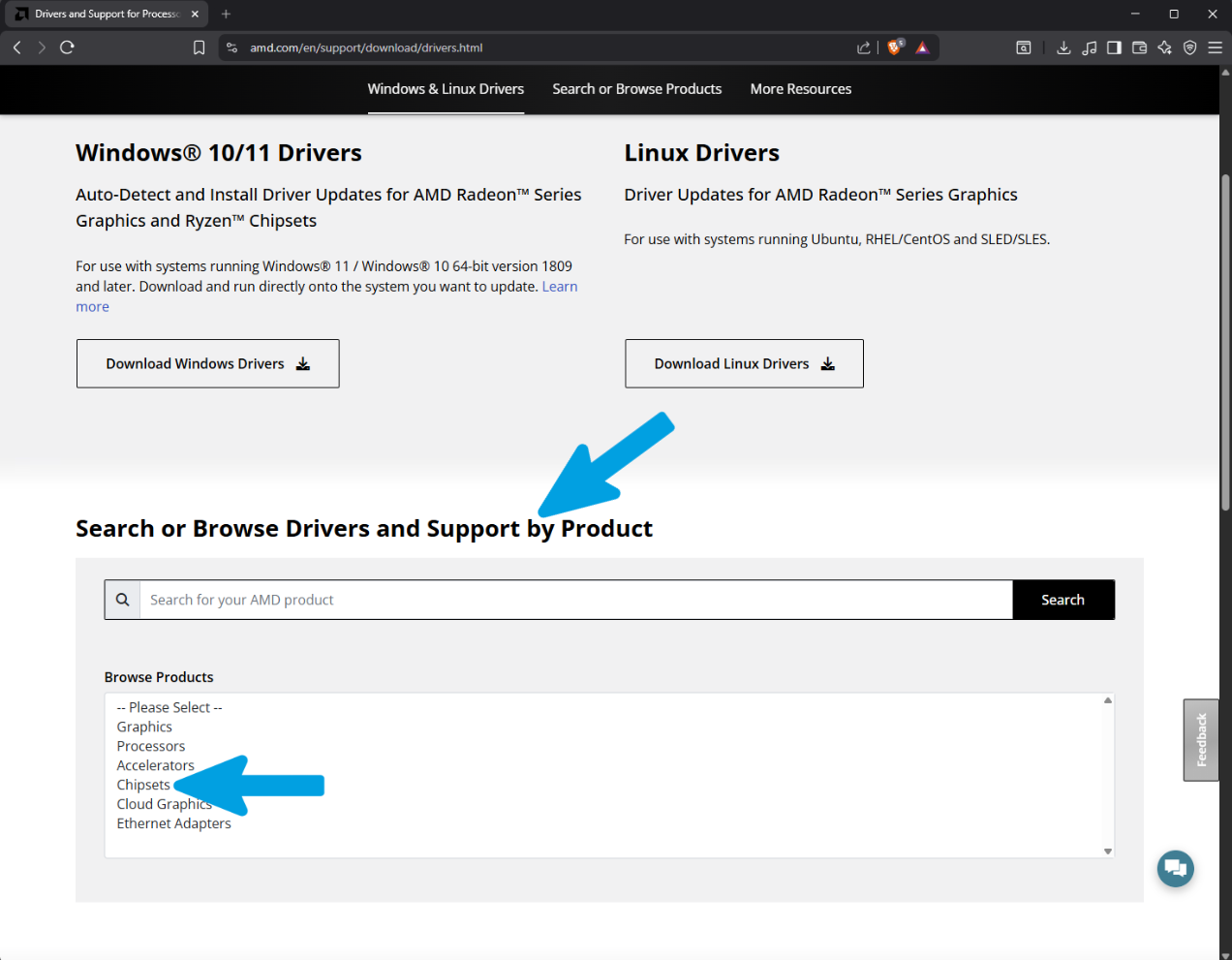Open Brave playlist music note icon
The image size is (1232, 960).
point(1090,47)
